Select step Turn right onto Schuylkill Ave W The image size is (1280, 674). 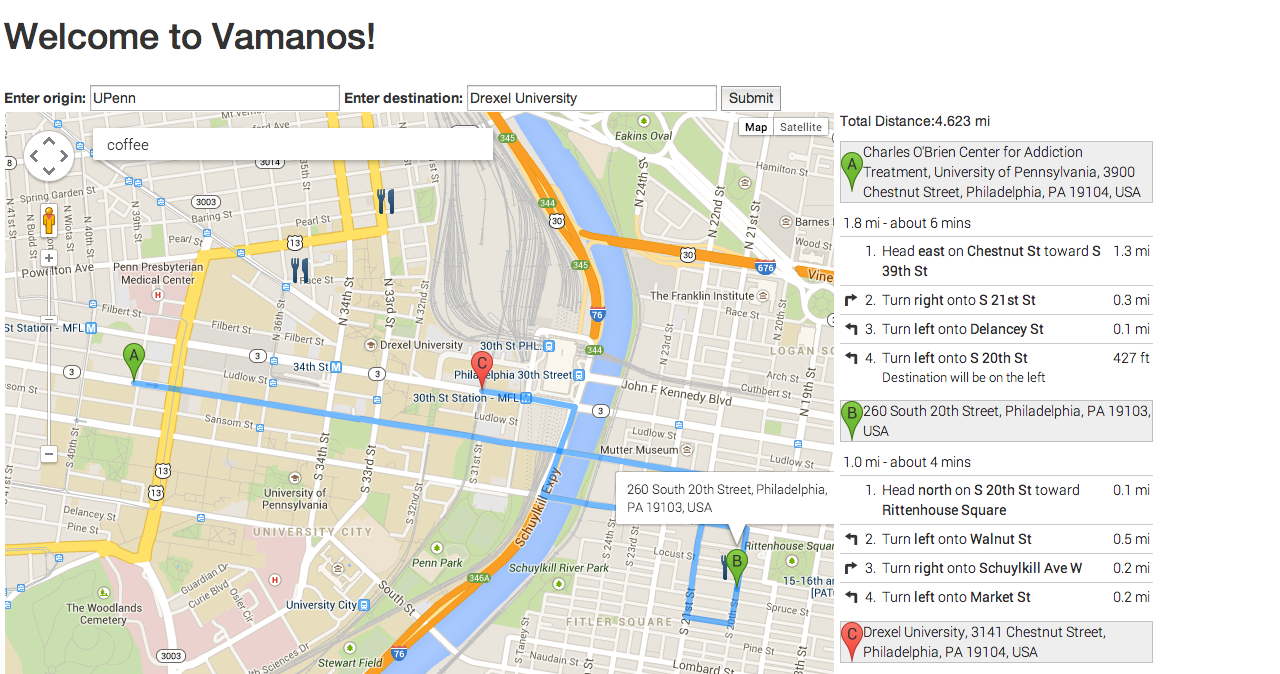click(996, 568)
